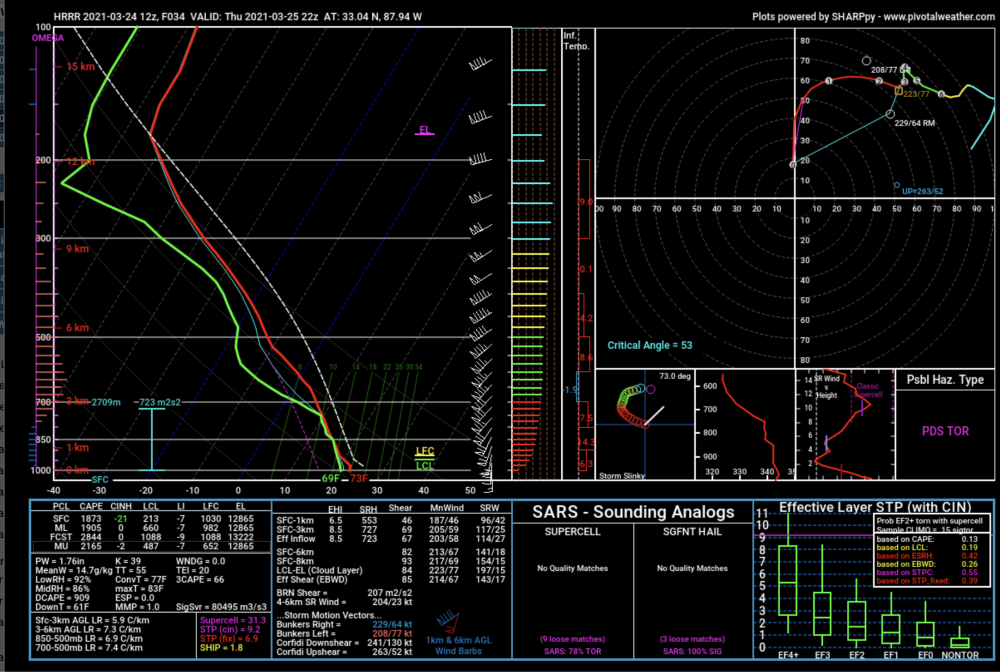Image resolution: width=1000 pixels, height=672 pixels.
Task: Click the PDS TOR hazard type label
Action: tap(945, 431)
